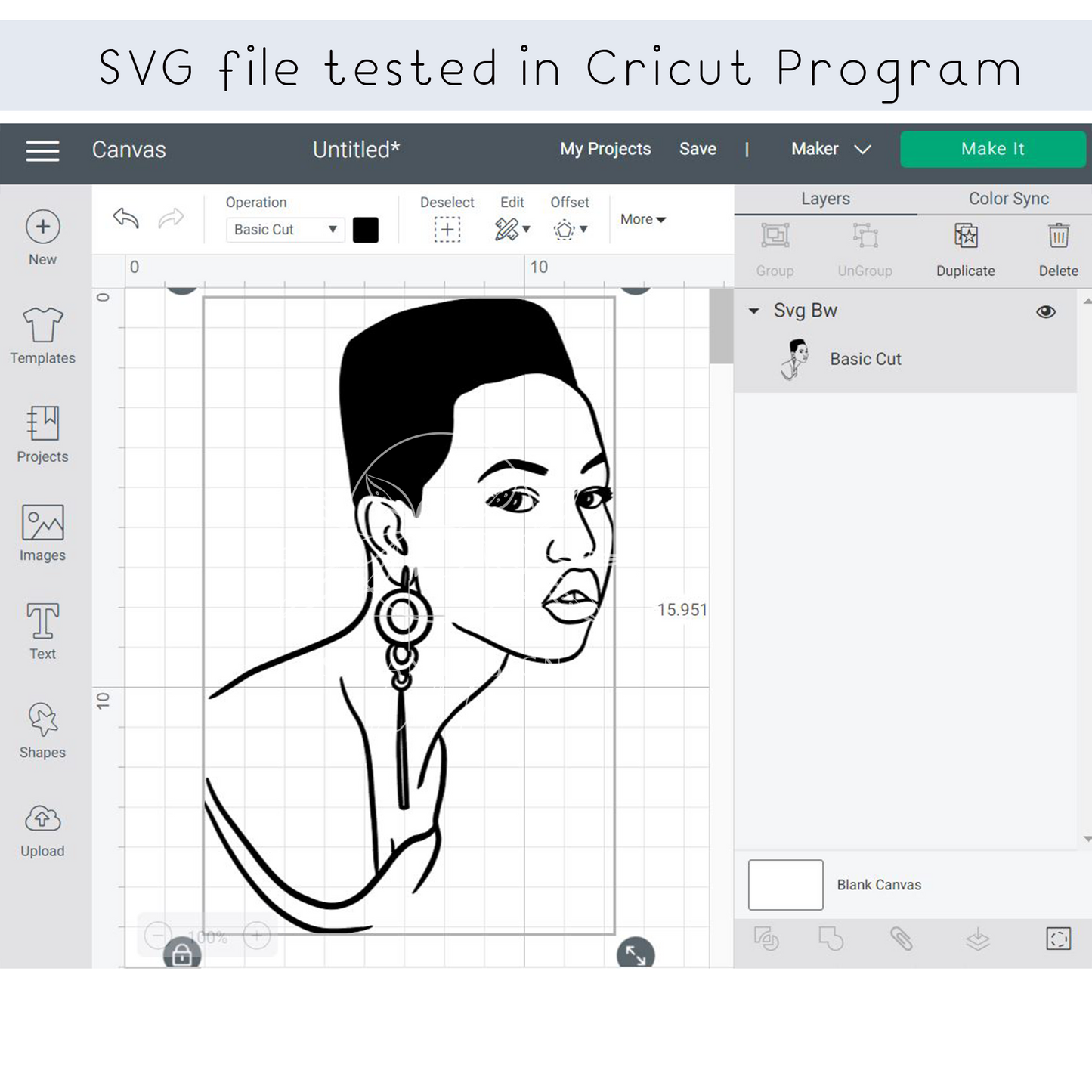1092x1092 pixels.
Task: Open My Projects
Action: click(605, 150)
